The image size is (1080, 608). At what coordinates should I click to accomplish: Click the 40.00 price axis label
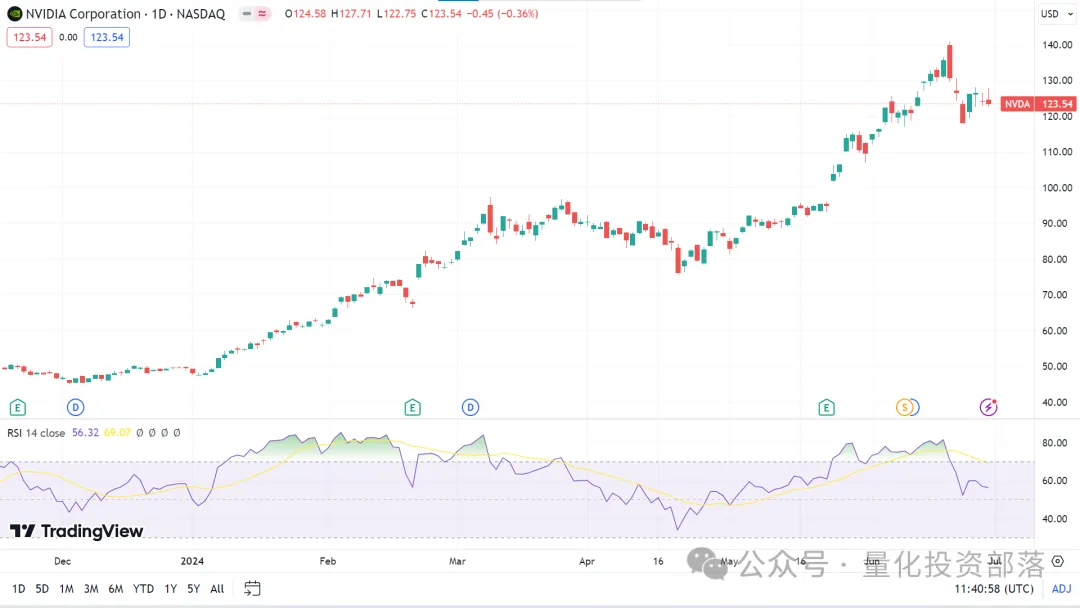(x=1055, y=402)
